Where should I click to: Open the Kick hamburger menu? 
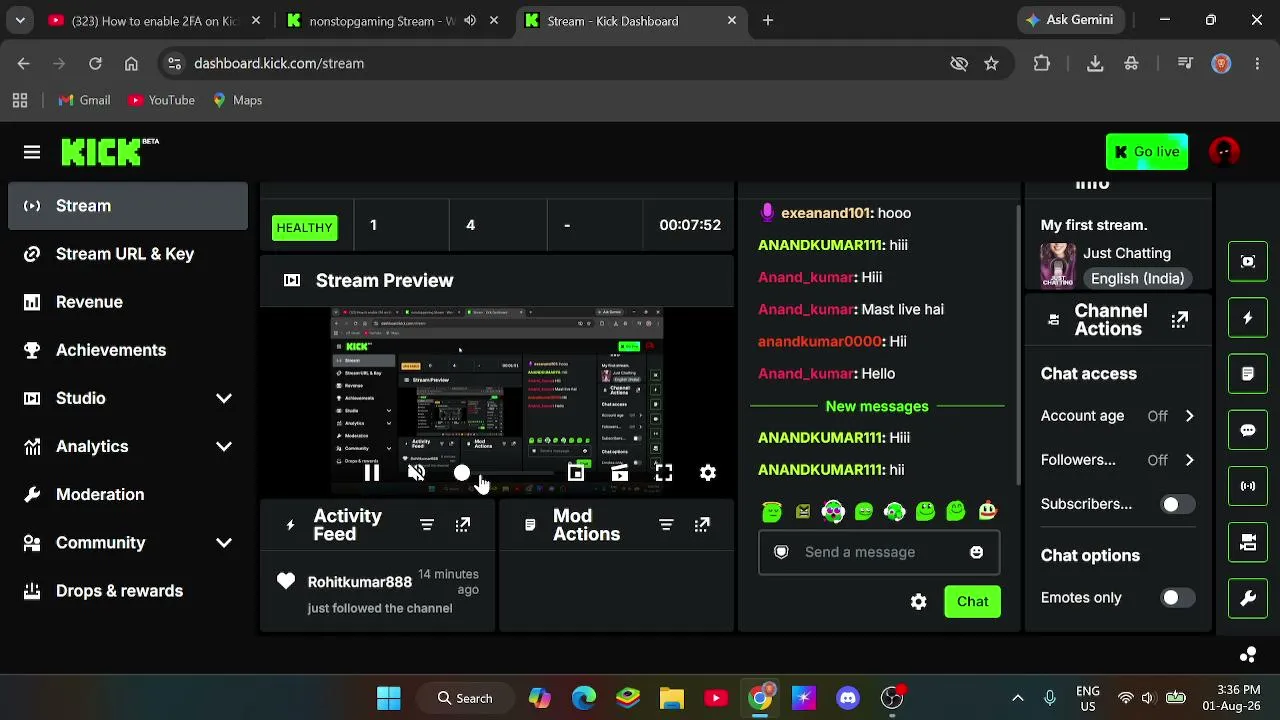click(32, 152)
